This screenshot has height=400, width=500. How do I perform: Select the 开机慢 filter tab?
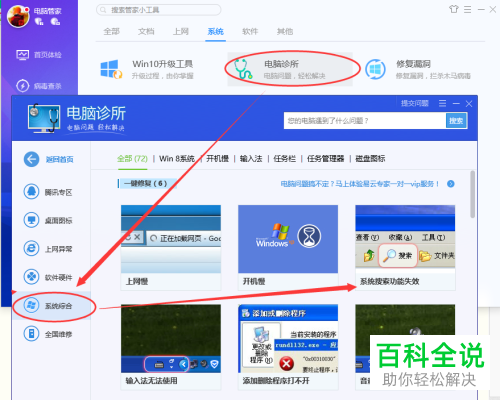point(217,159)
